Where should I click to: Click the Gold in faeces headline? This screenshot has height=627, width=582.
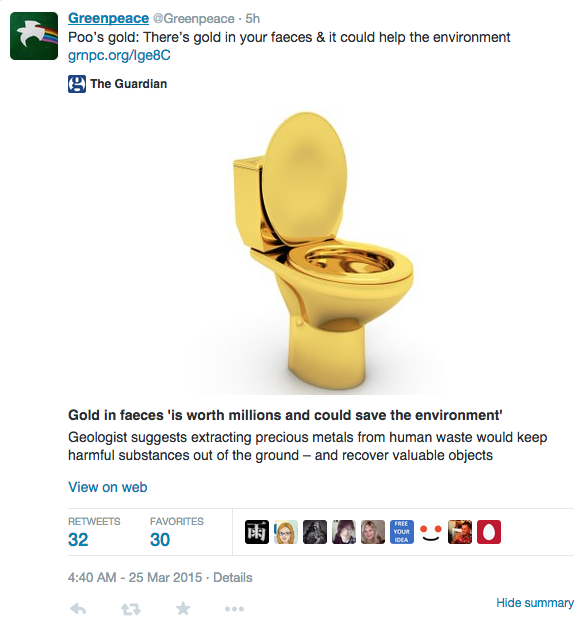coord(285,415)
